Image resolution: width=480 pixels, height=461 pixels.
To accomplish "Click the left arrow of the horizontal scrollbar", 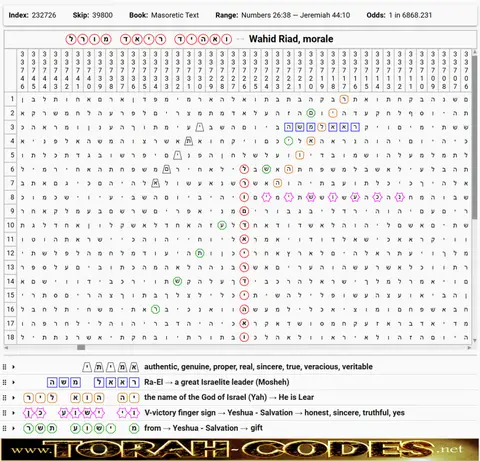I will tap(6, 347).
